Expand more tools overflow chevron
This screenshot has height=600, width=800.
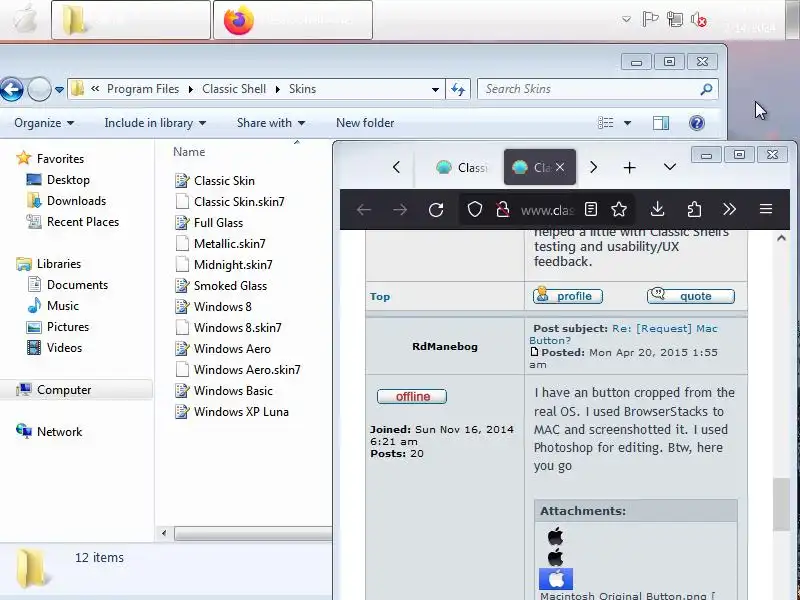[730, 209]
